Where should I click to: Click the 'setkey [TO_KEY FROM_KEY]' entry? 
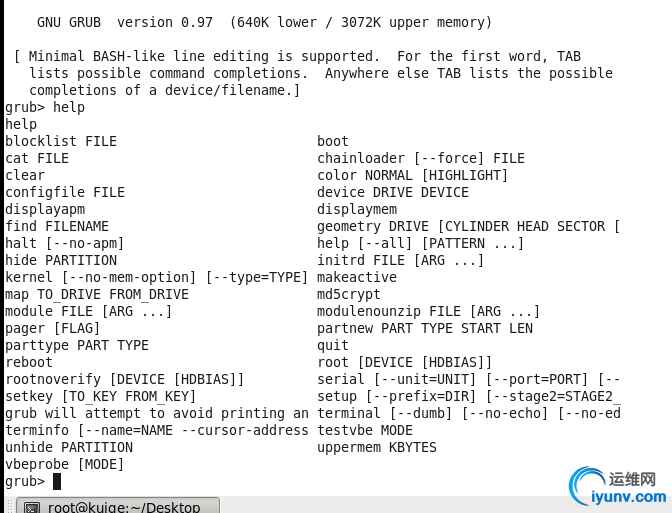point(101,396)
